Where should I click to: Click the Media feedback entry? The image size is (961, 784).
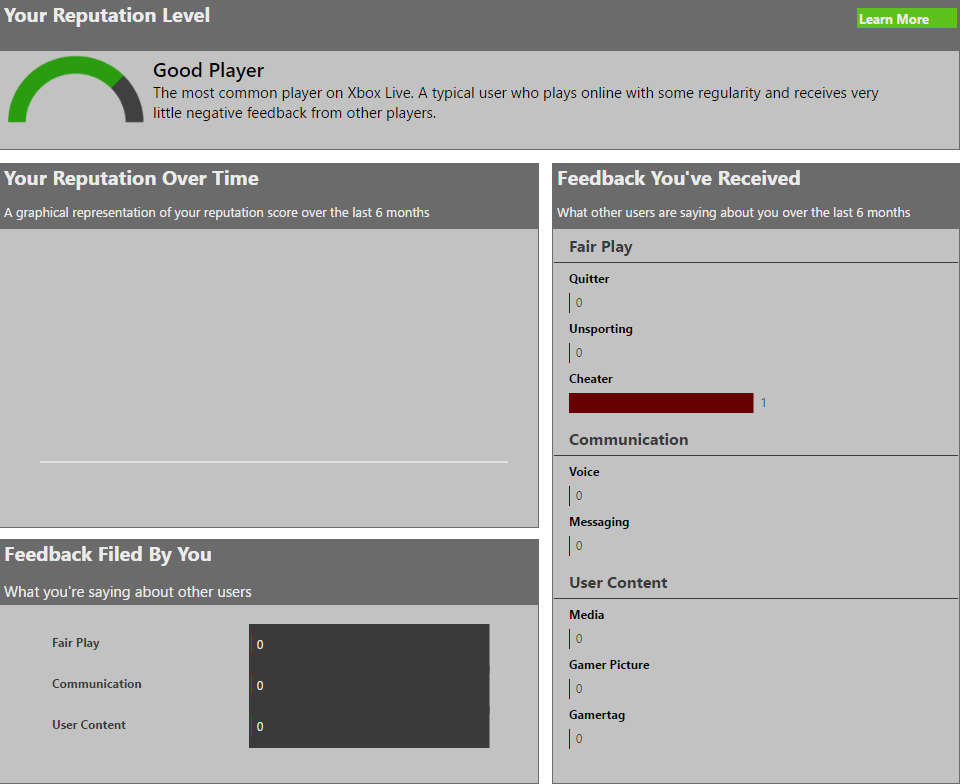584,614
